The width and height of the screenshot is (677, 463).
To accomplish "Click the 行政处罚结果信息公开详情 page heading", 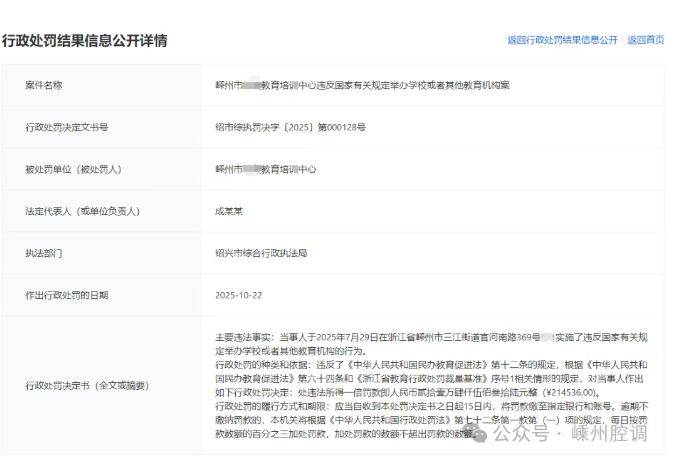I will click(84, 41).
